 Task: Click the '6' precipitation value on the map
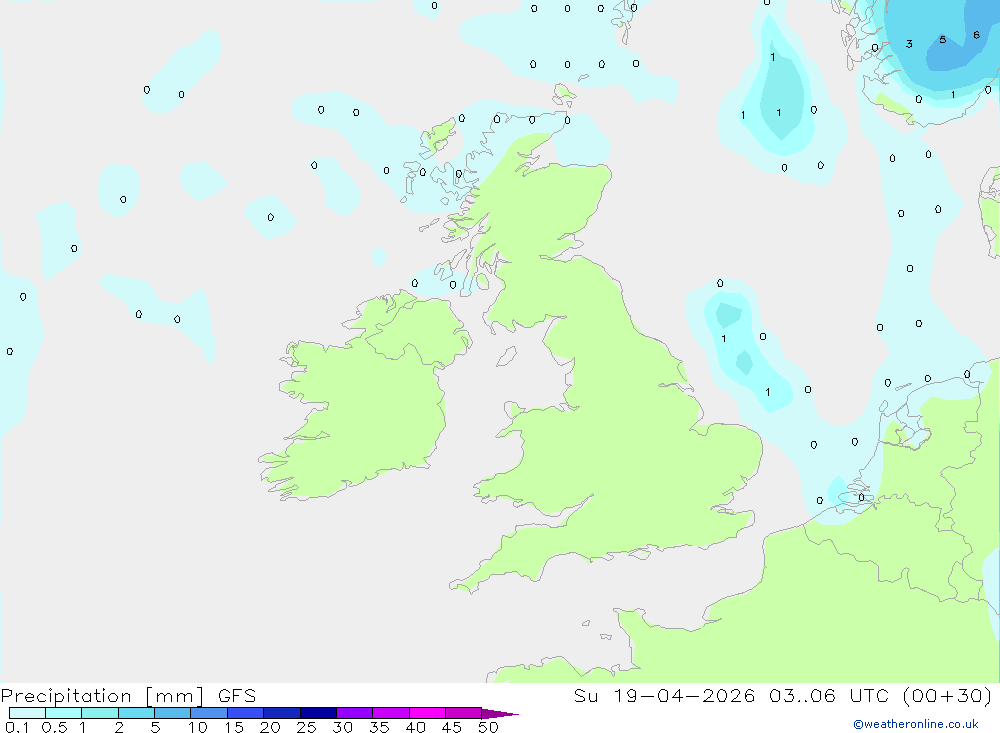(976, 35)
